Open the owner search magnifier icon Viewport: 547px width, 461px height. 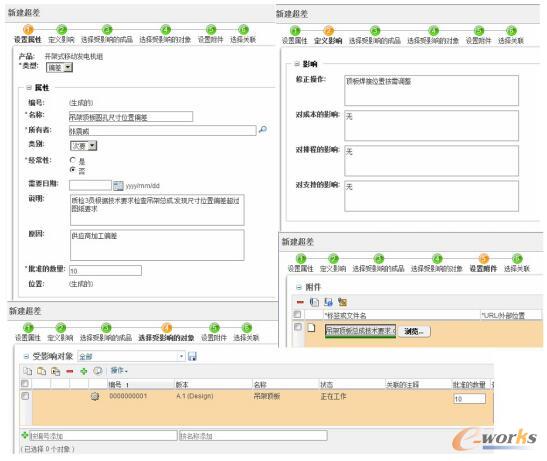(x=262, y=129)
